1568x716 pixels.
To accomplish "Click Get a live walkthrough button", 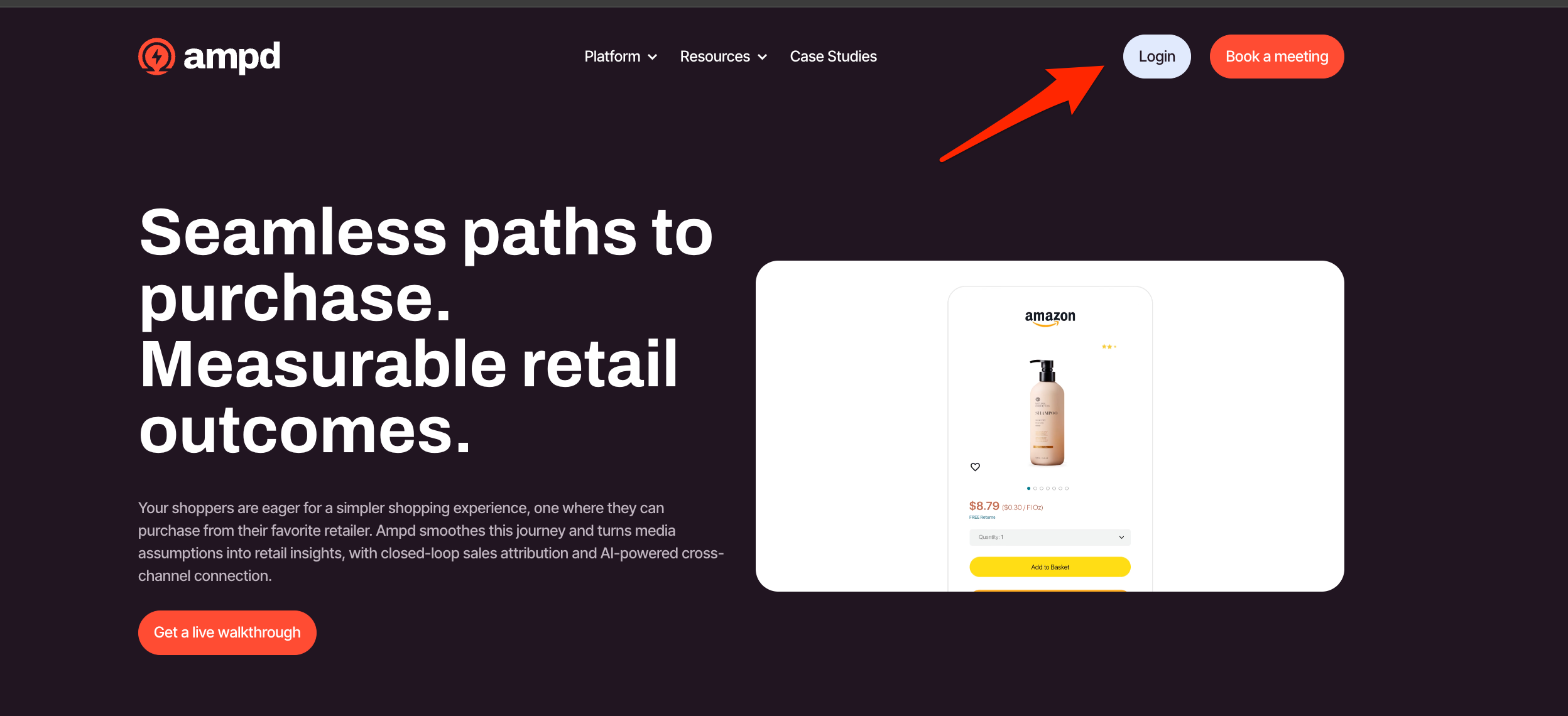I will tap(227, 632).
